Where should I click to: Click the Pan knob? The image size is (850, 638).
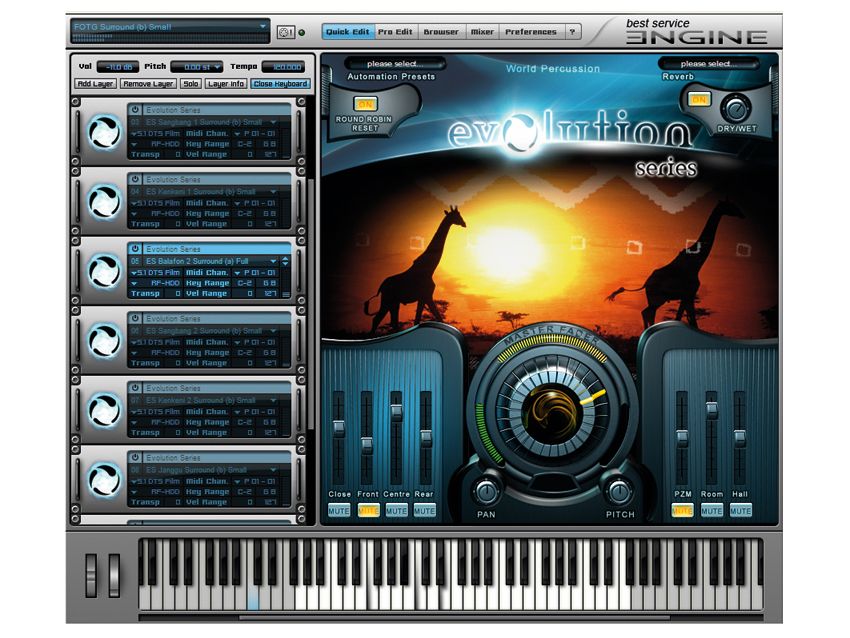point(486,492)
